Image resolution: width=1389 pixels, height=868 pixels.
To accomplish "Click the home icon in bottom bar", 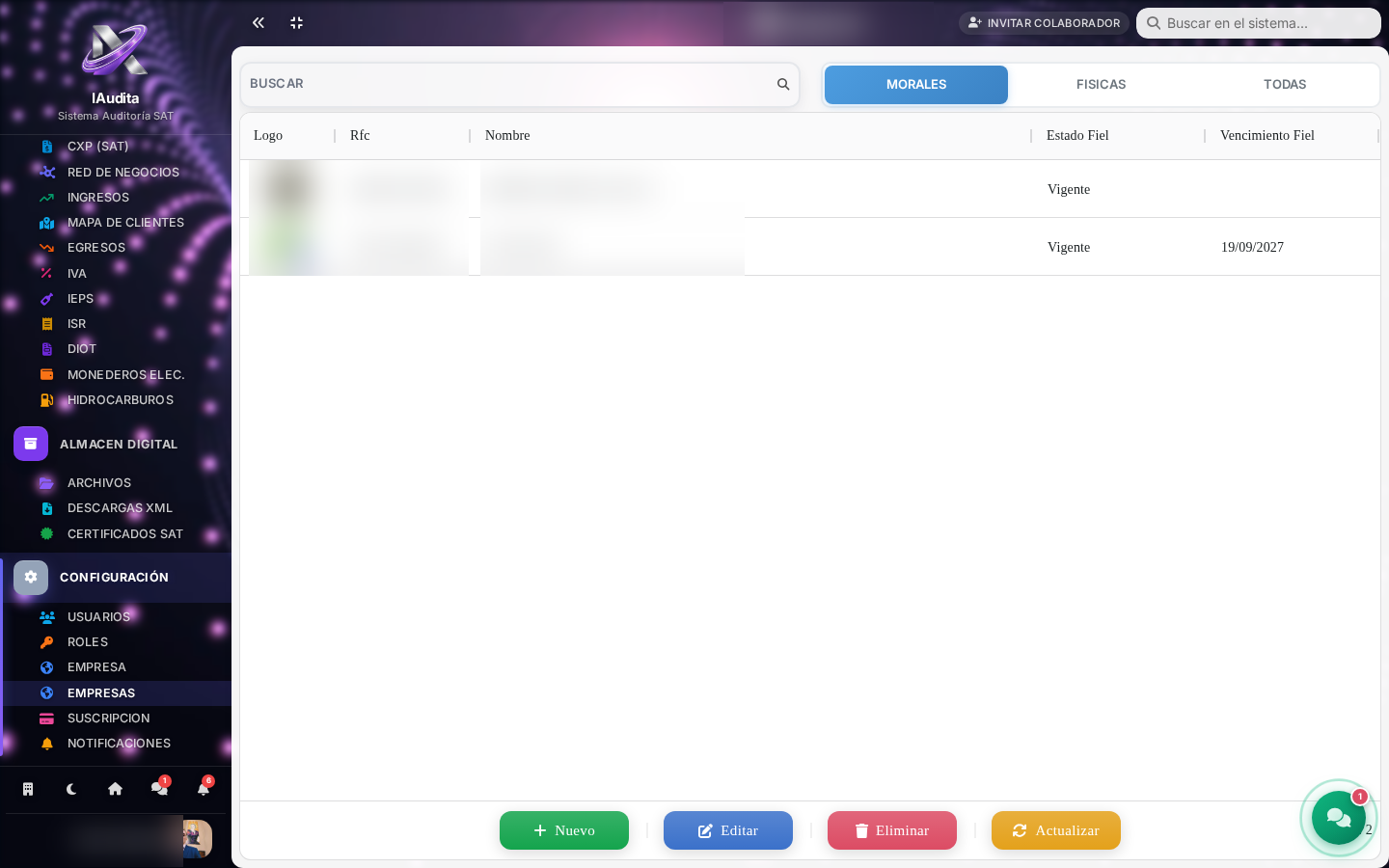I will tap(115, 789).
